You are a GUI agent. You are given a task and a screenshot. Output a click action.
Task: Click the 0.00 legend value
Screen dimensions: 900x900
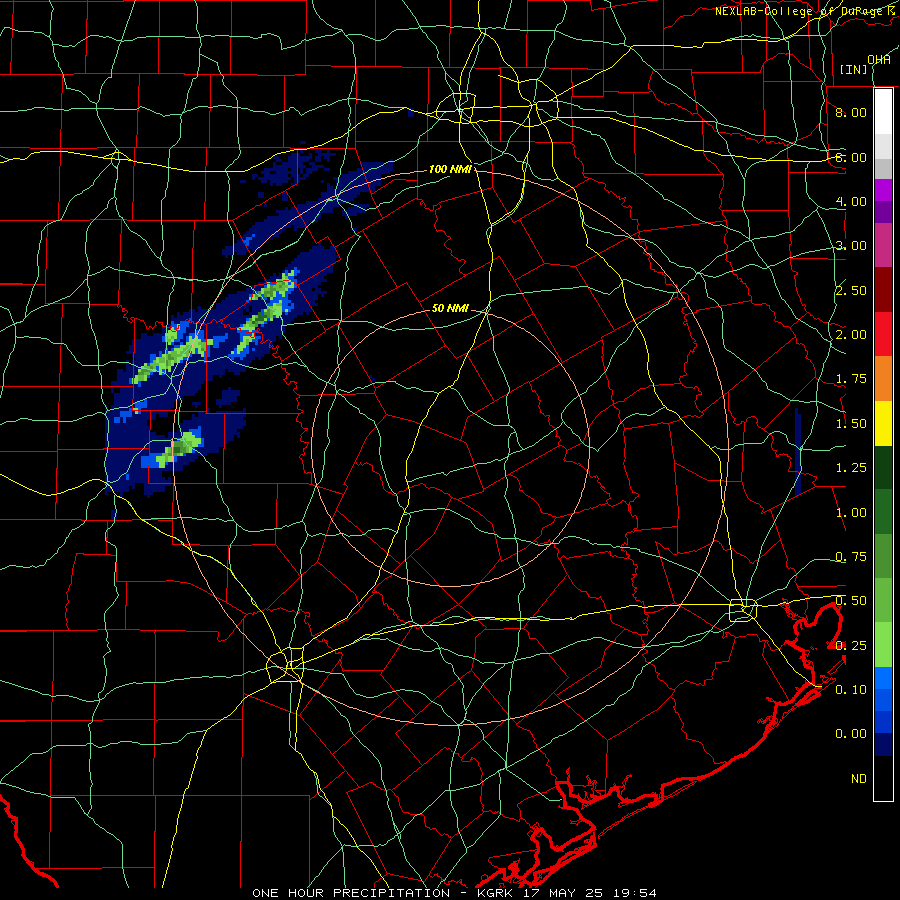point(851,734)
